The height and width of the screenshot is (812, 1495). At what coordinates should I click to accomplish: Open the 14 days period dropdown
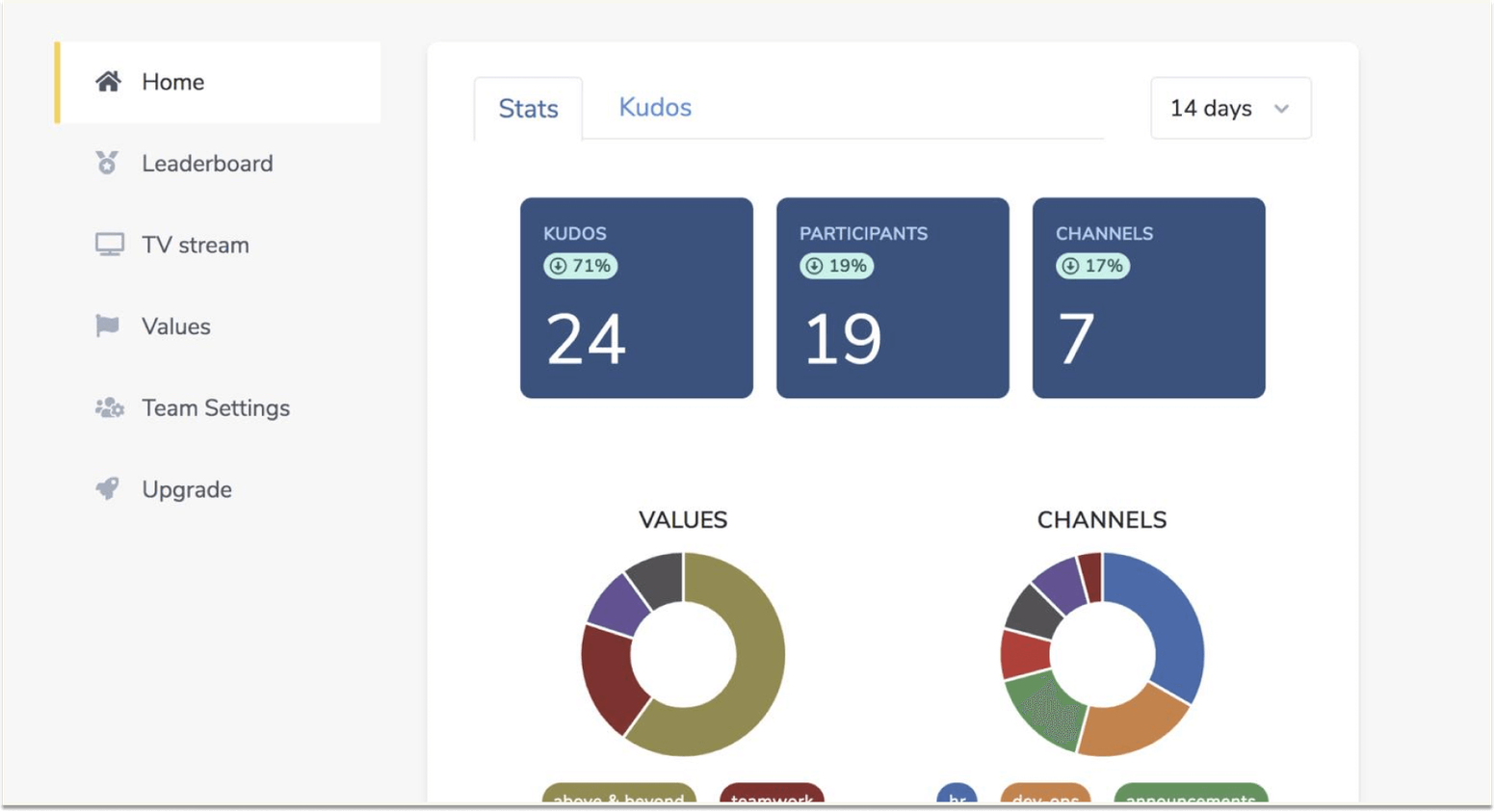(x=1230, y=108)
